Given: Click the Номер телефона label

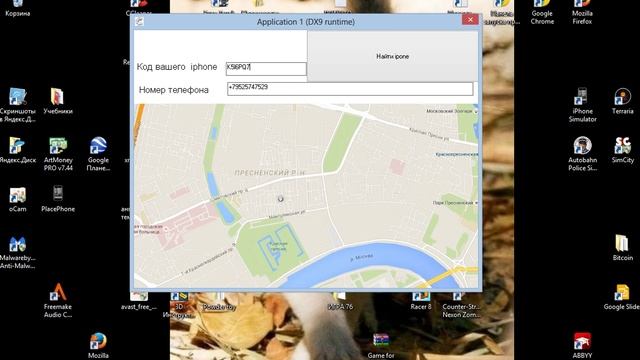Looking at the screenshot, I should pyautogui.click(x=173, y=90).
